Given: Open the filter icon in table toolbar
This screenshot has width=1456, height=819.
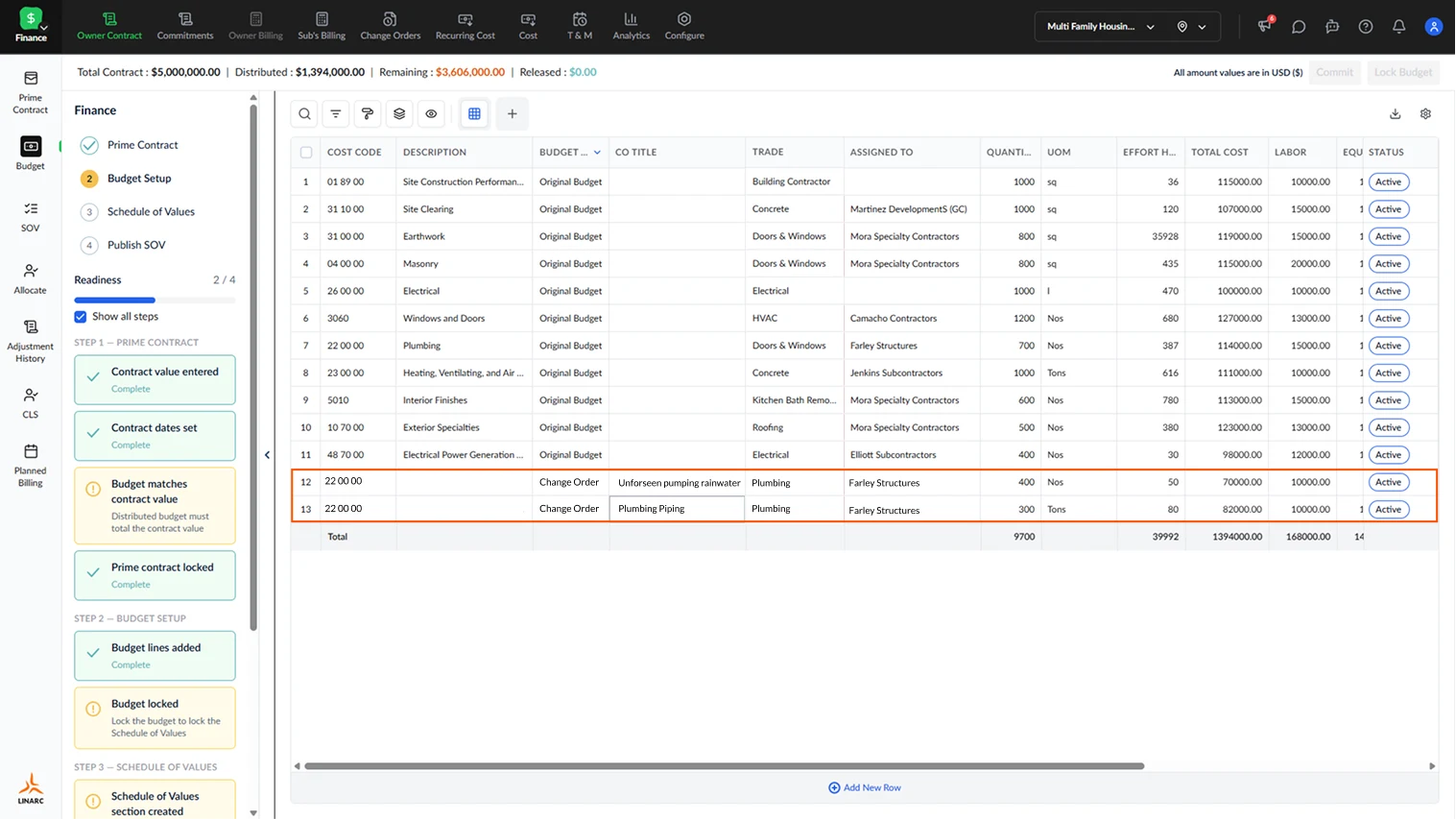Looking at the screenshot, I should 336,113.
